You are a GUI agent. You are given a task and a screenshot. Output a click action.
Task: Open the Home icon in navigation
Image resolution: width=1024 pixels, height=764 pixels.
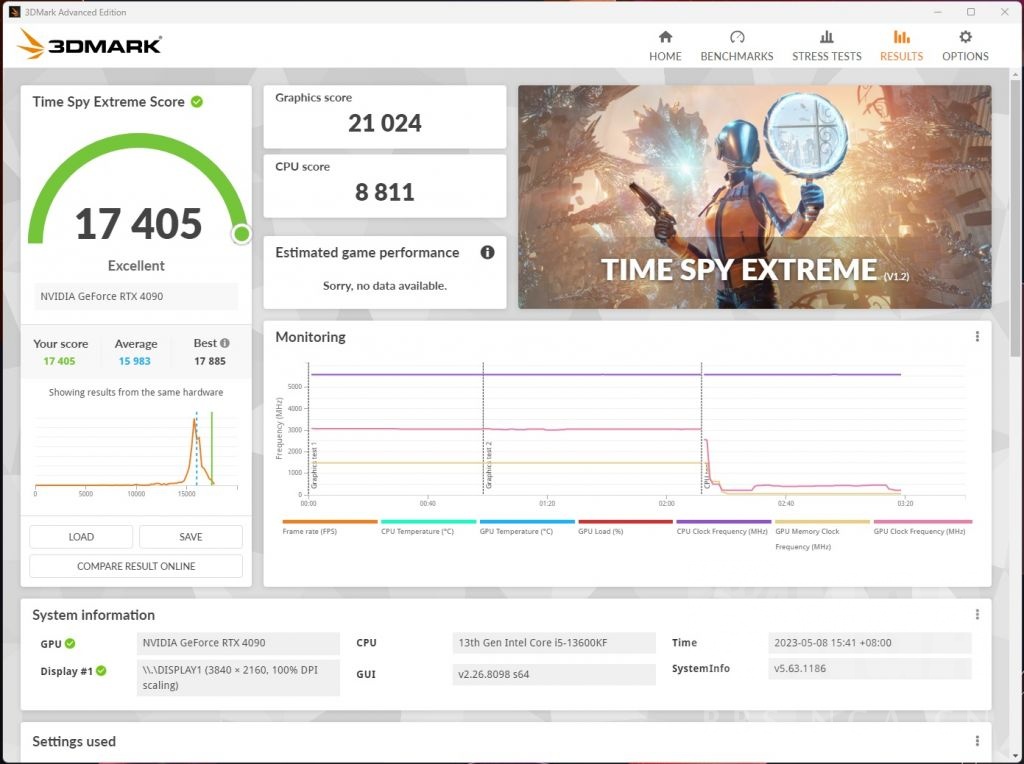pos(665,37)
